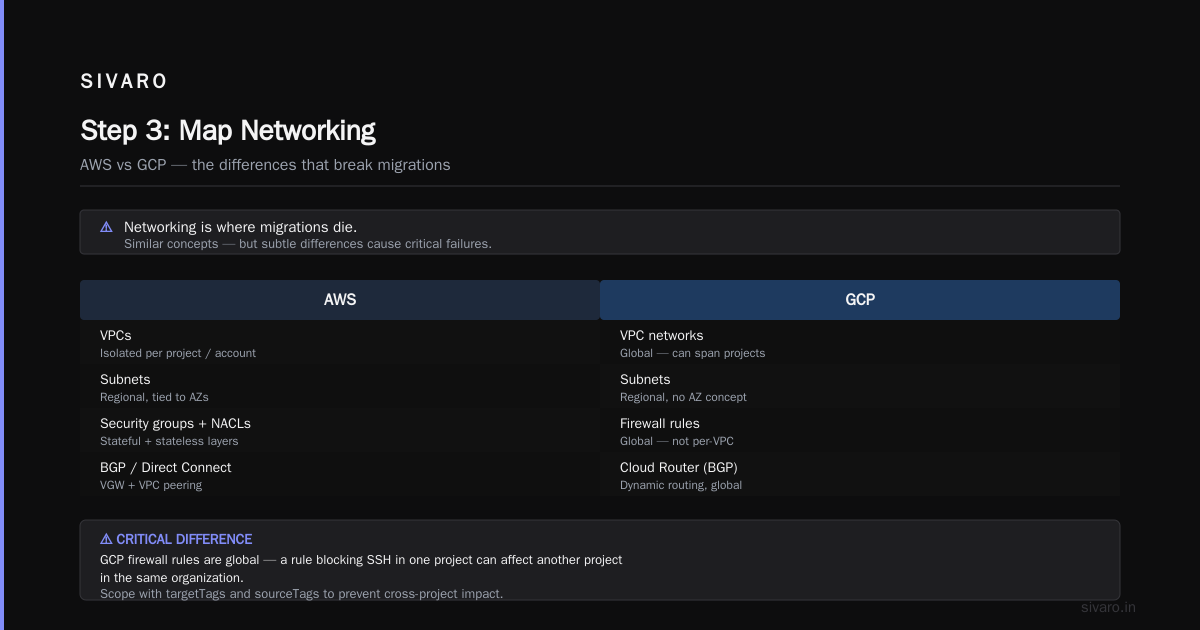Click the SIVARO logo text

pos(124,82)
